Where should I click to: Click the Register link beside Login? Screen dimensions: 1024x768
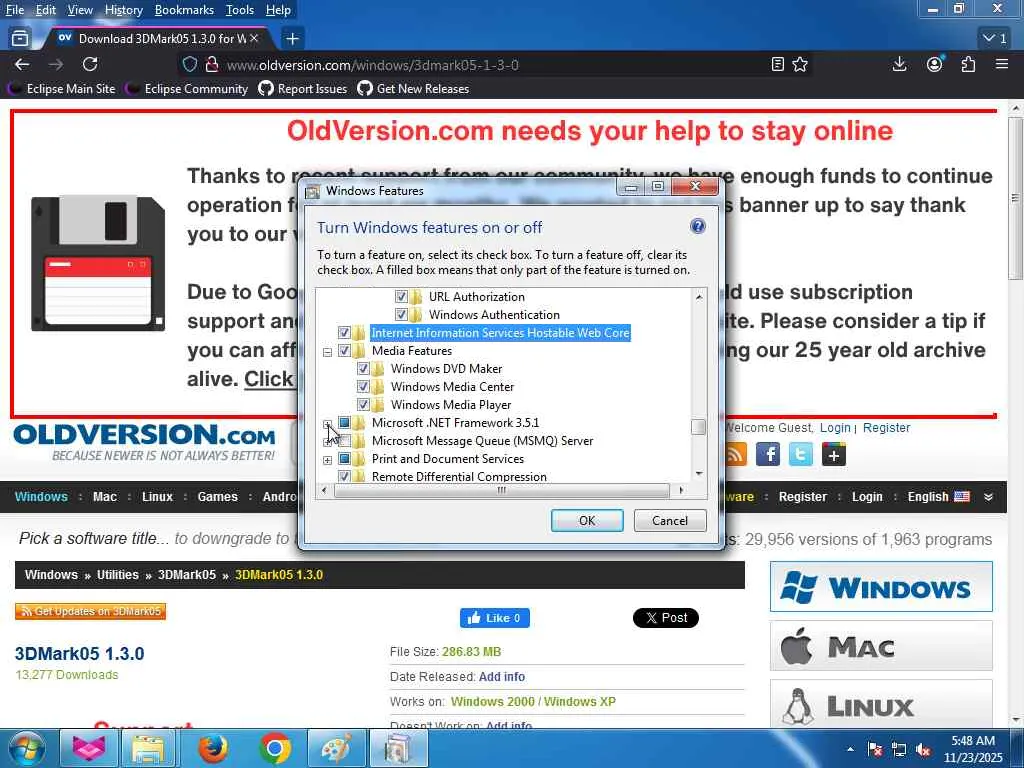[886, 428]
